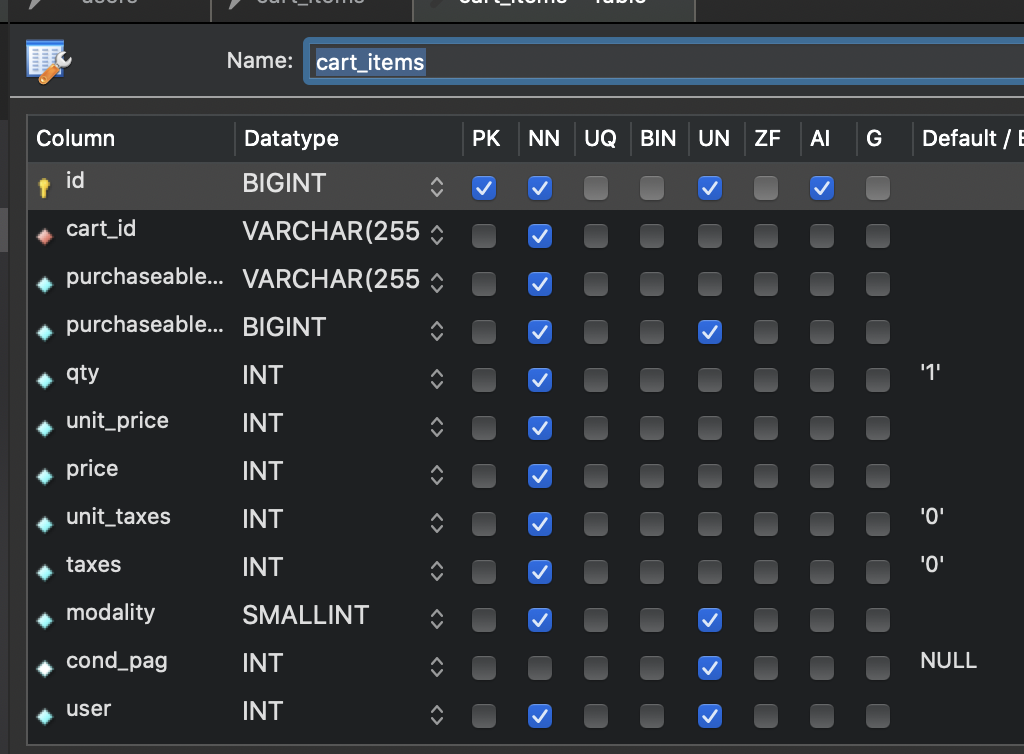
Task: Open datatype stepper for taxes column
Action: (x=437, y=571)
